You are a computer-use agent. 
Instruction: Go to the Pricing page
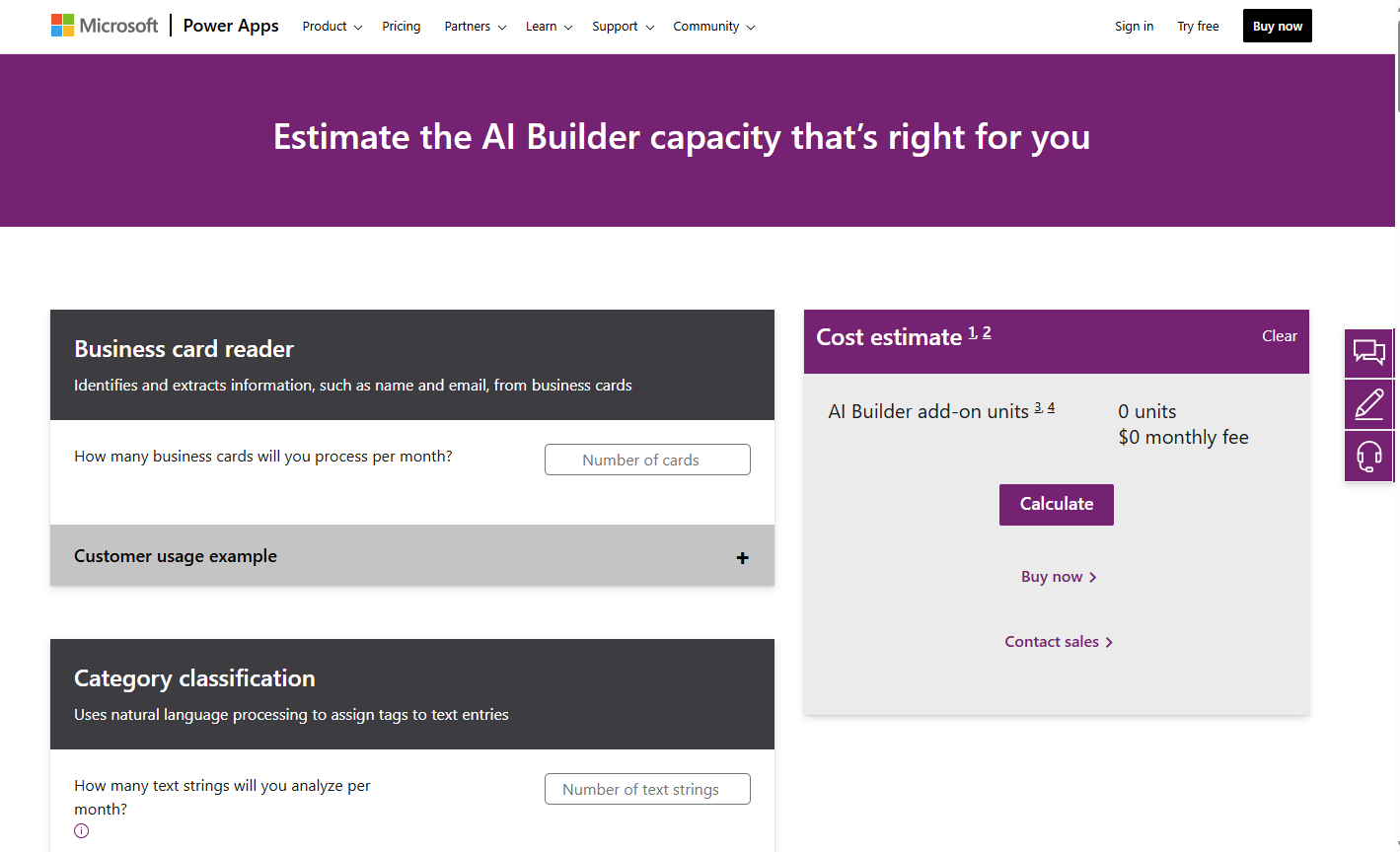click(x=402, y=27)
